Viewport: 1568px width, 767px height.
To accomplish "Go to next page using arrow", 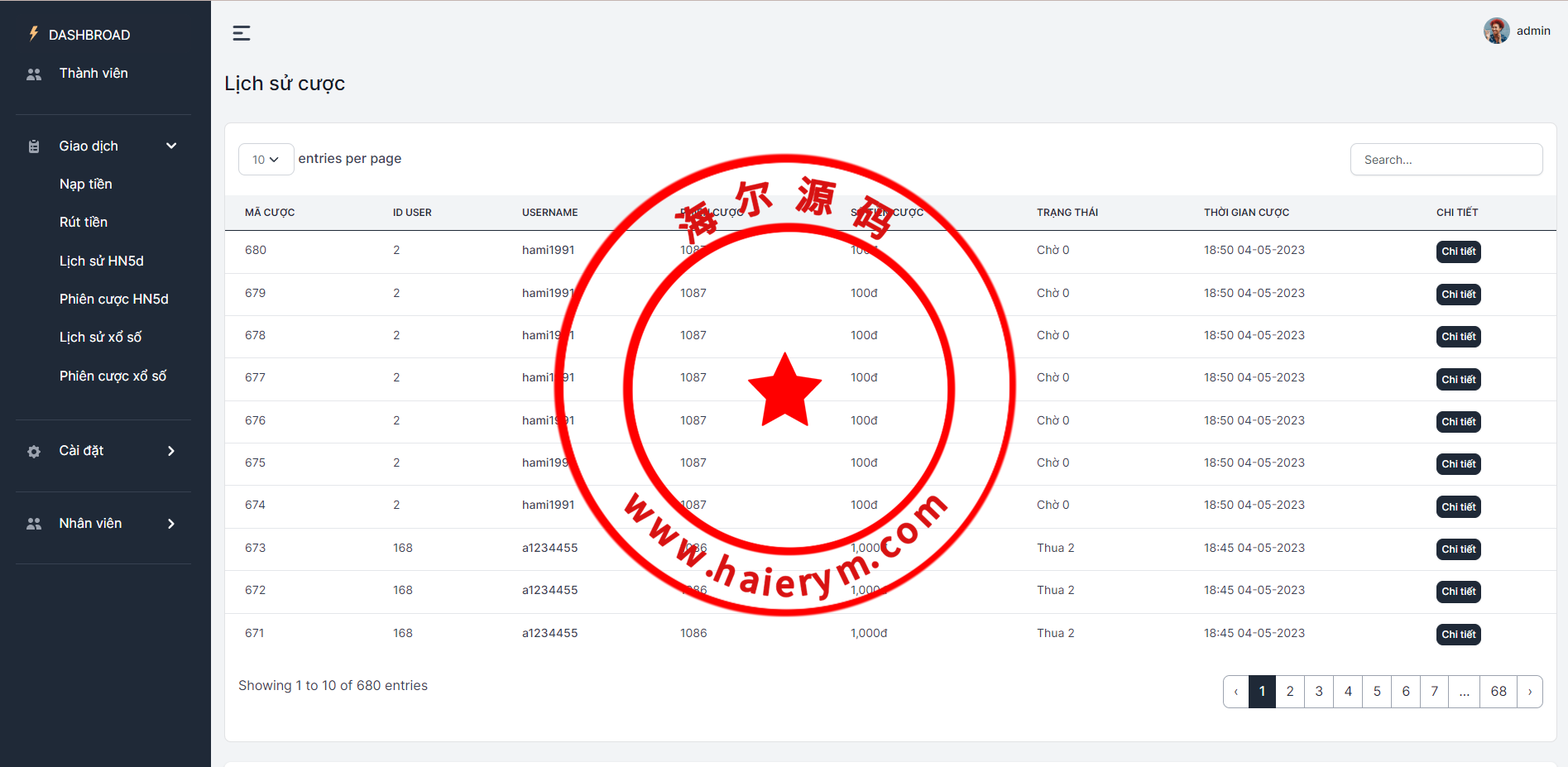I will 1529,692.
